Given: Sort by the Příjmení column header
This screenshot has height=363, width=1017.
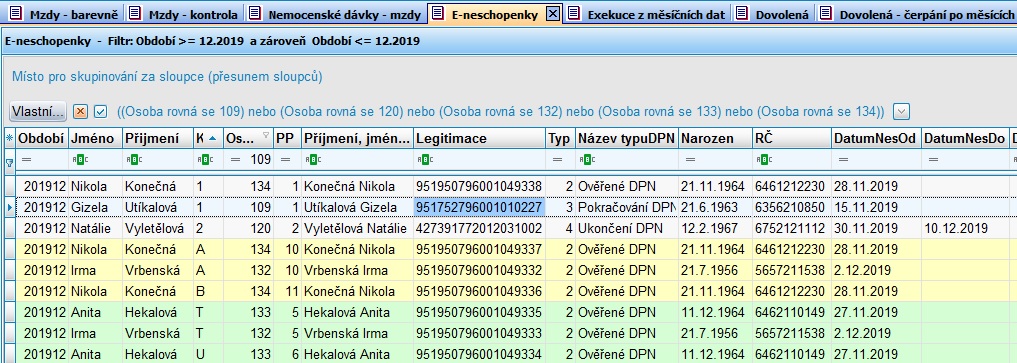Looking at the screenshot, I should coord(158,138).
